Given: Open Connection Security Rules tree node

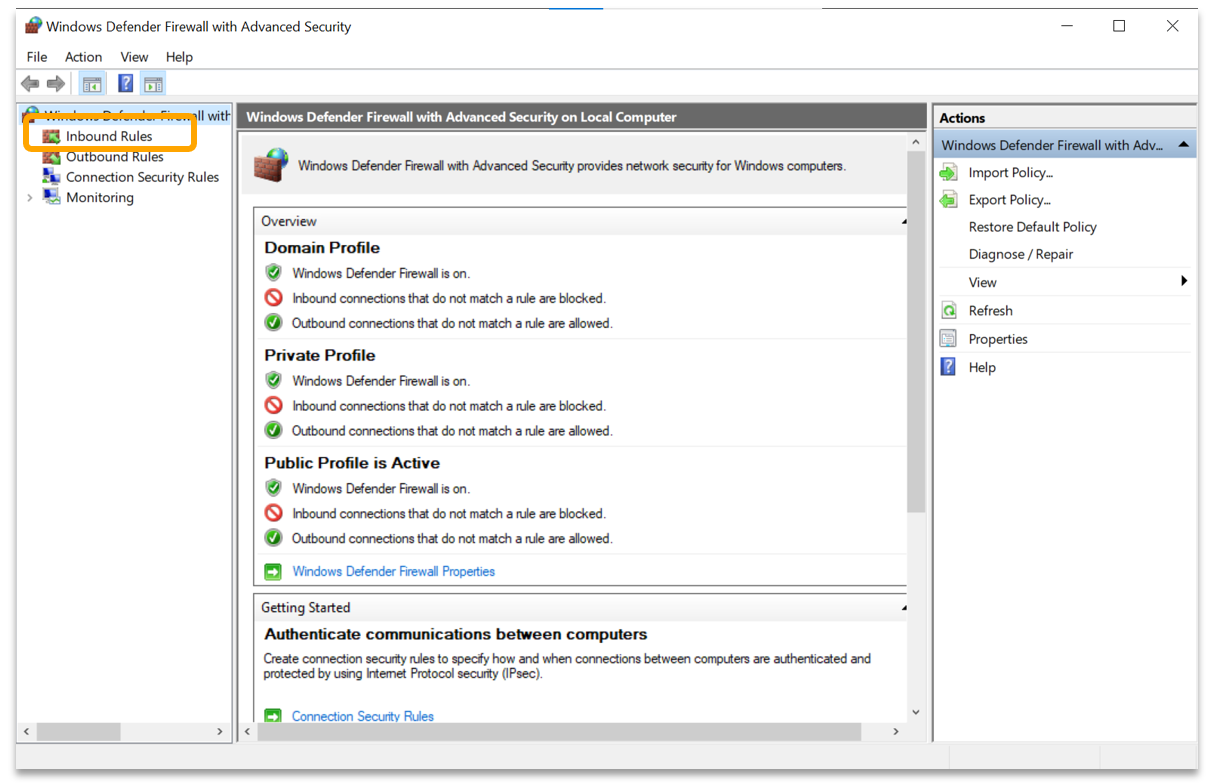Looking at the screenshot, I should 141,177.
